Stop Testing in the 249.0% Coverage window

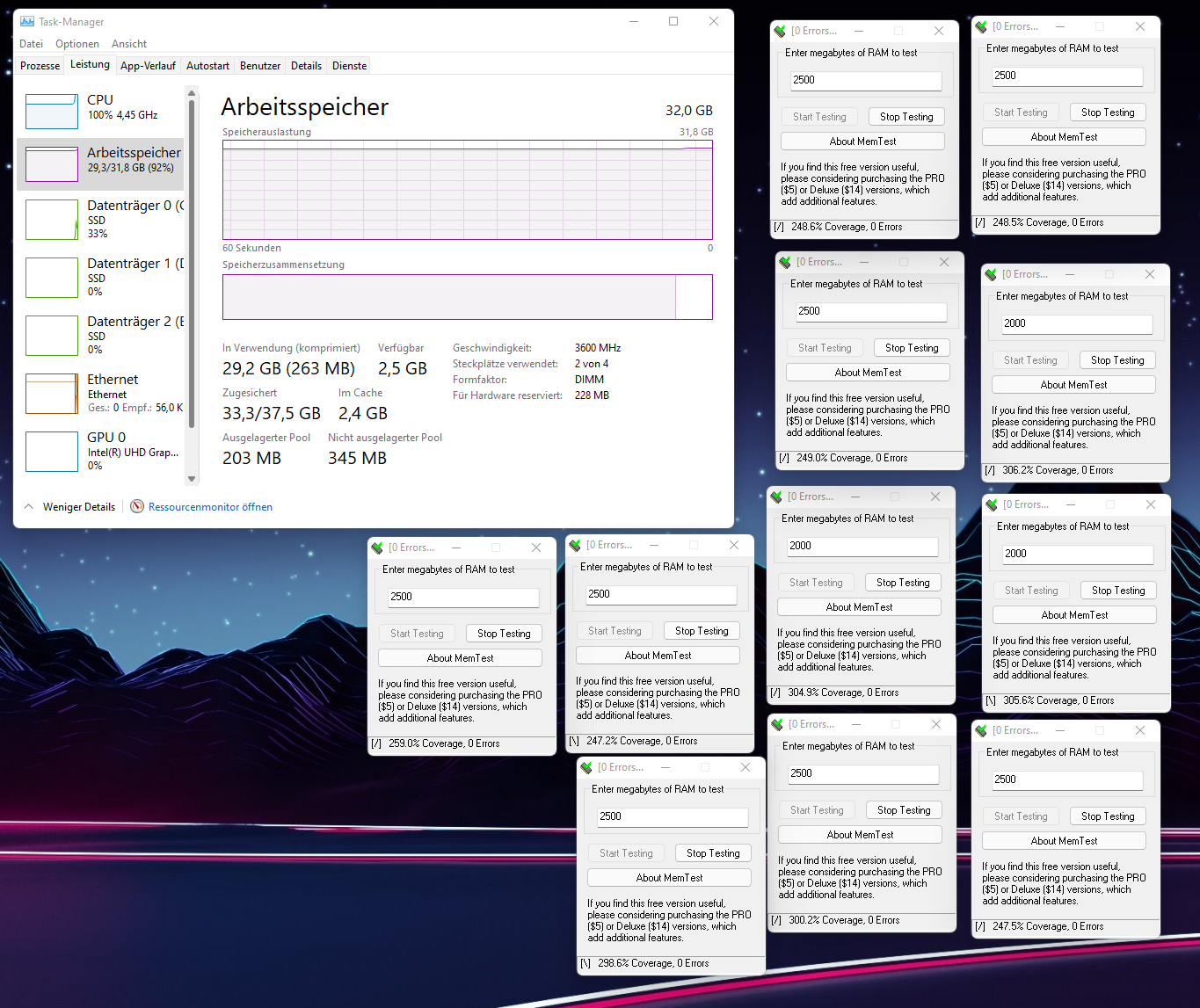[x=912, y=348]
